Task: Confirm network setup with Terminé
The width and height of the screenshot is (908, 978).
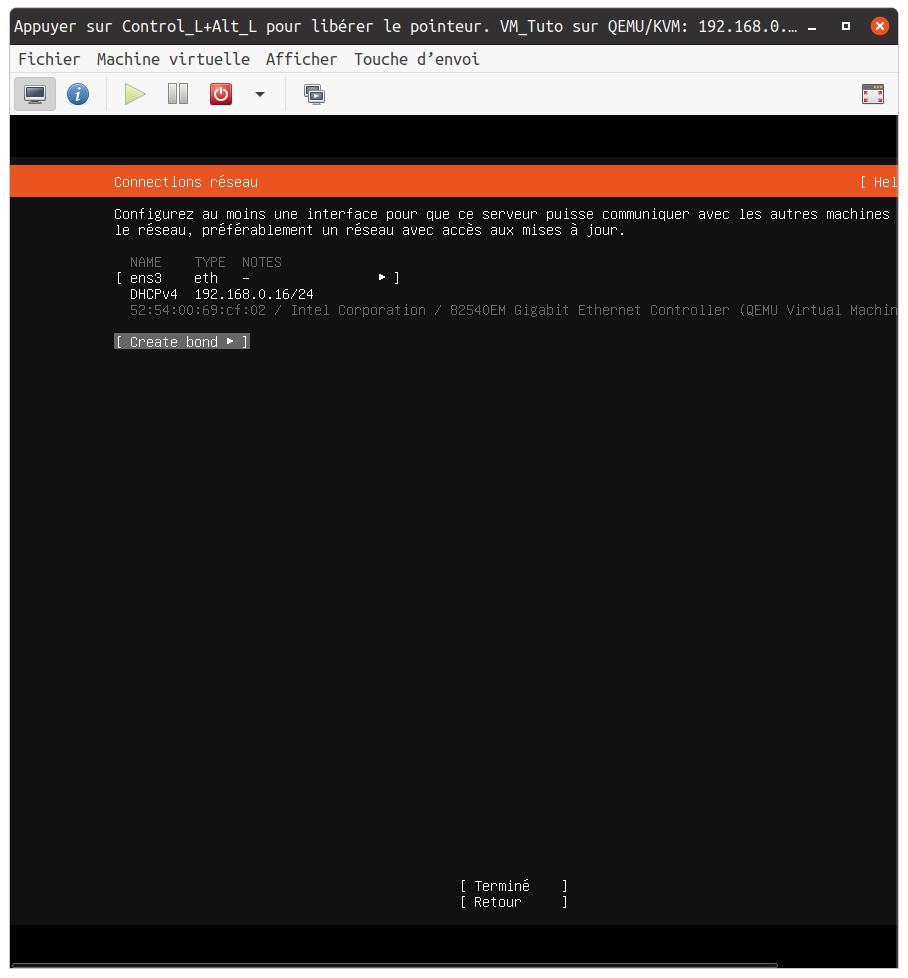Action: [513, 886]
